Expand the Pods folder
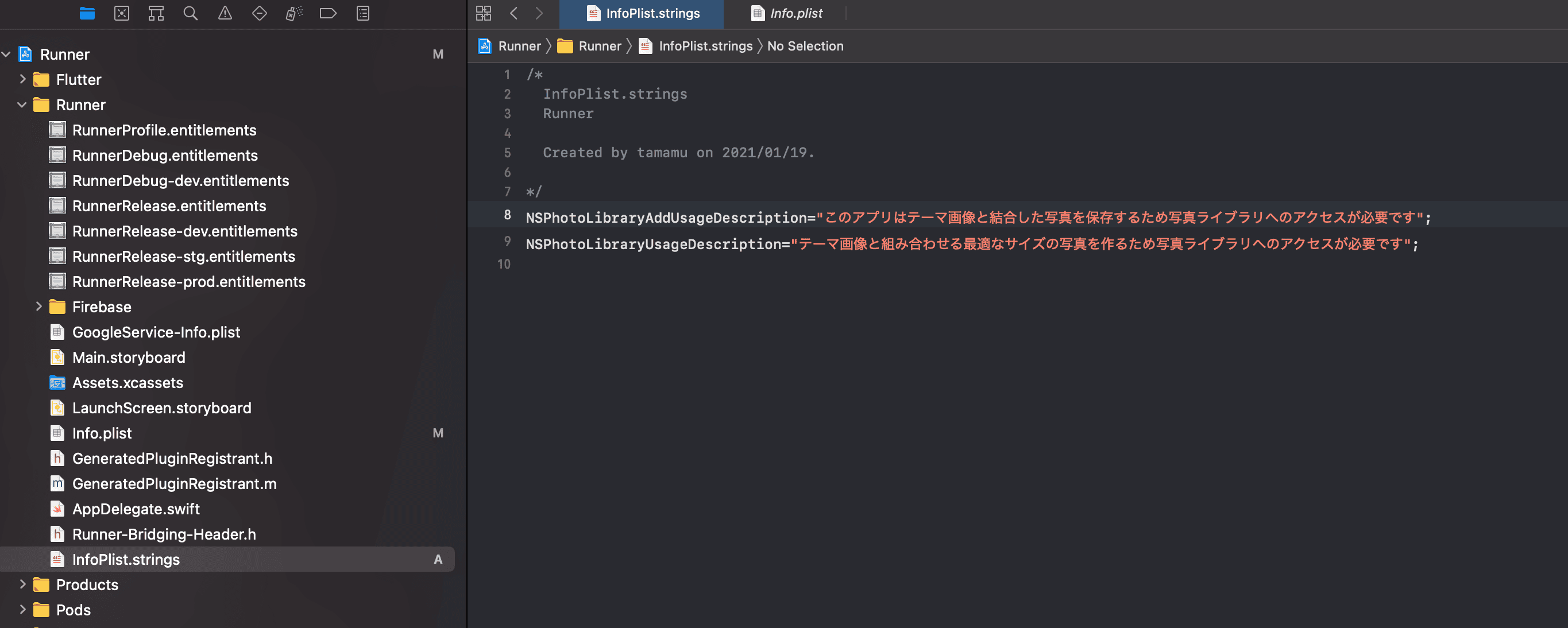Image resolution: width=1568 pixels, height=628 pixels. tap(22, 610)
